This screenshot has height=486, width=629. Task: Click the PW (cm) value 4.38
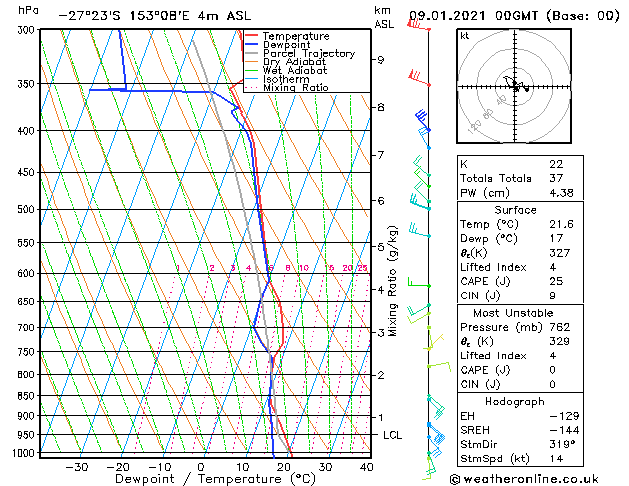[561, 193]
